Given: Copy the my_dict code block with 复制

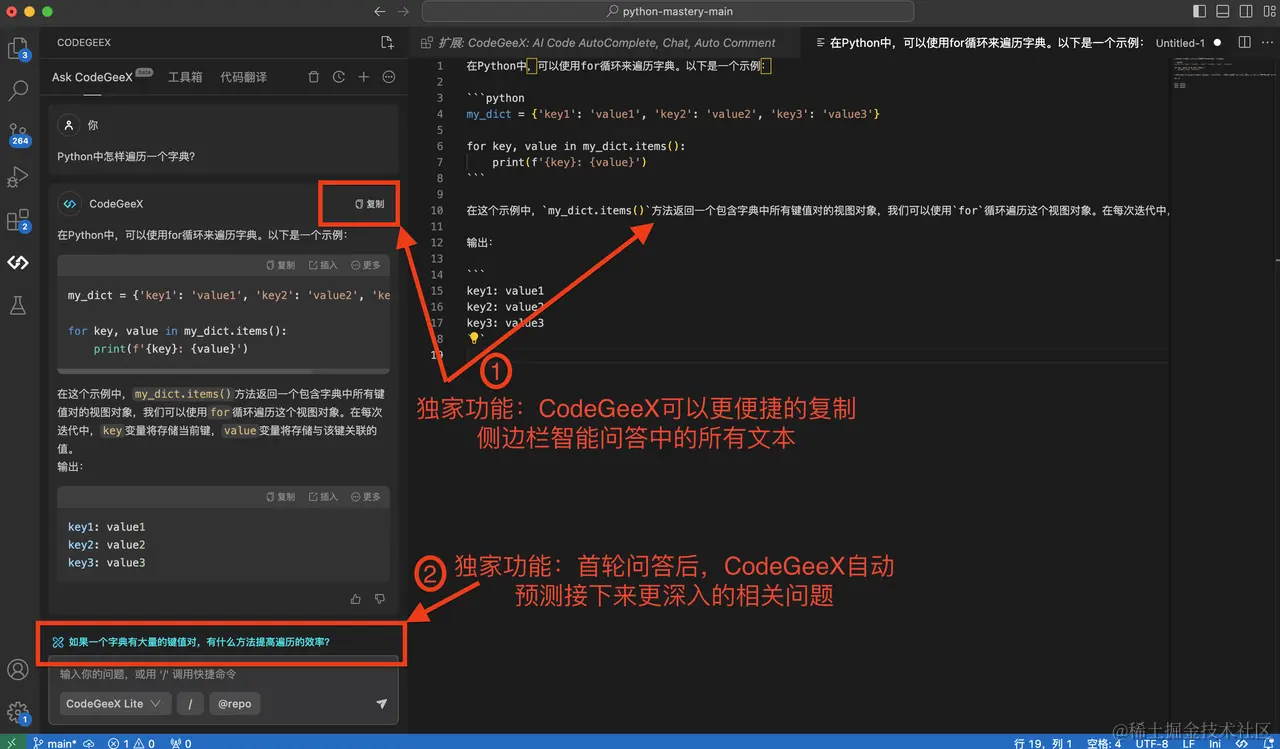Looking at the screenshot, I should point(280,265).
